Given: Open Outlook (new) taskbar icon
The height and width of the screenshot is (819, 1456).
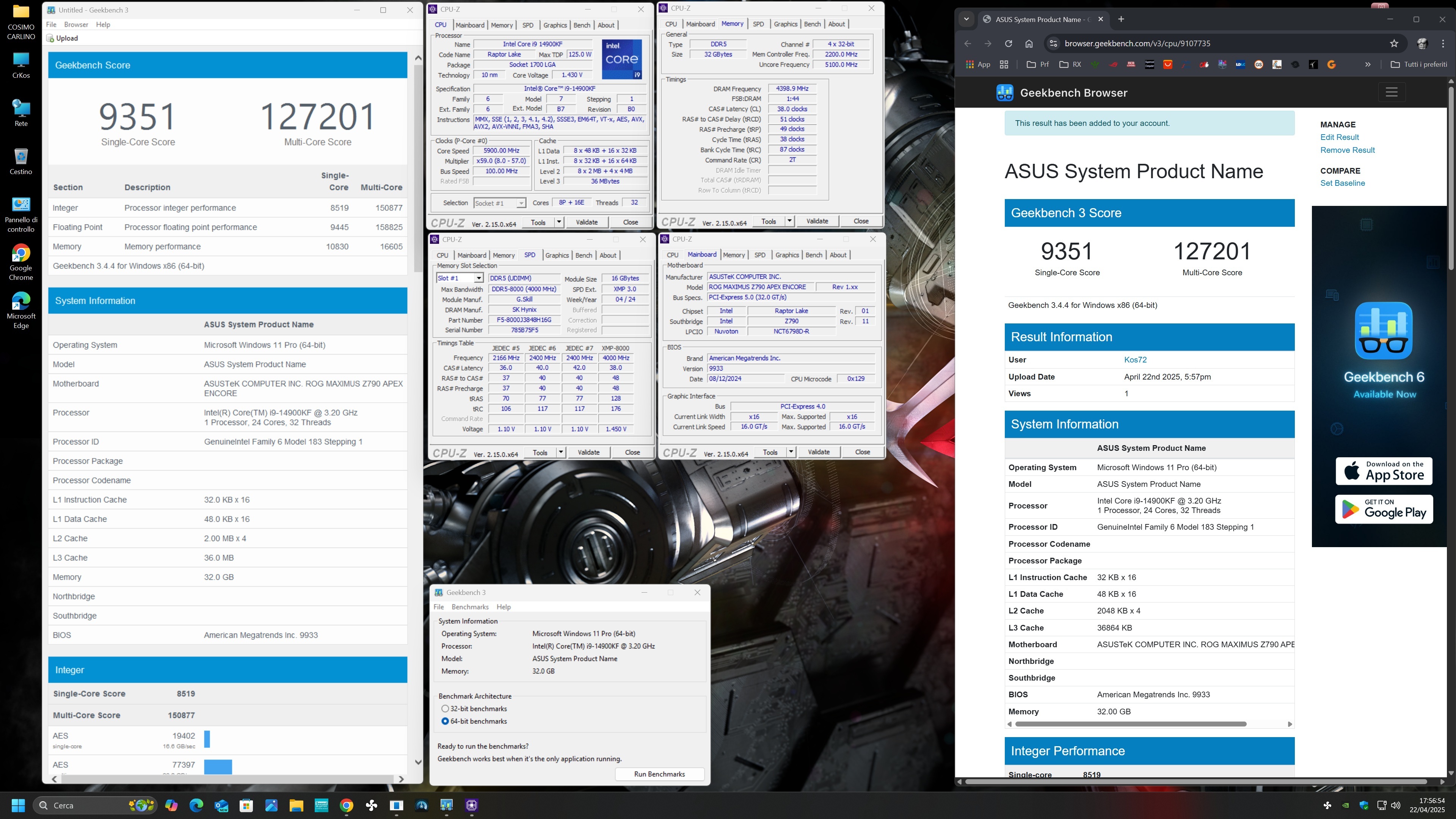Looking at the screenshot, I should tap(221, 805).
